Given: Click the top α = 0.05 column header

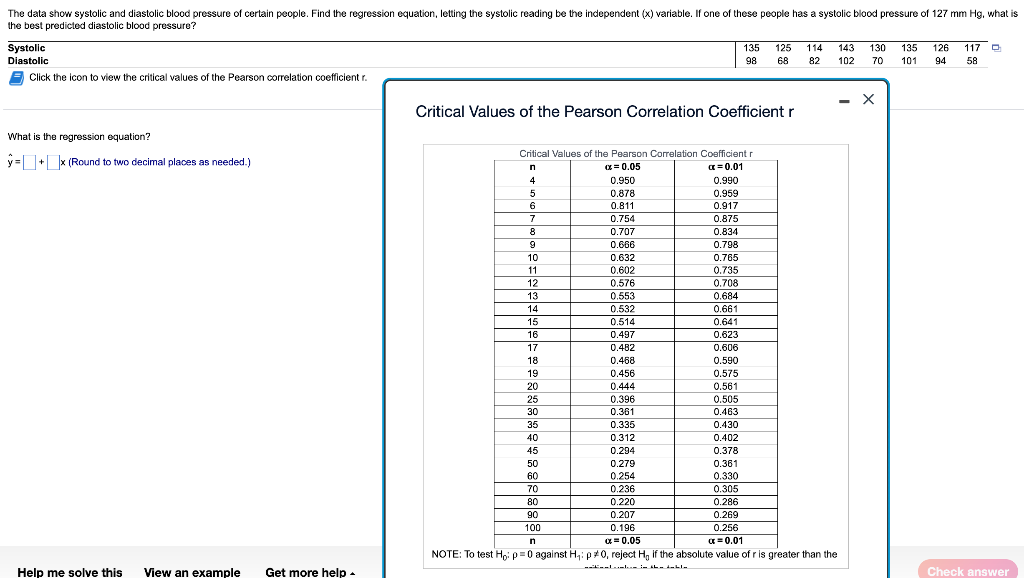Looking at the screenshot, I should pos(622,167).
